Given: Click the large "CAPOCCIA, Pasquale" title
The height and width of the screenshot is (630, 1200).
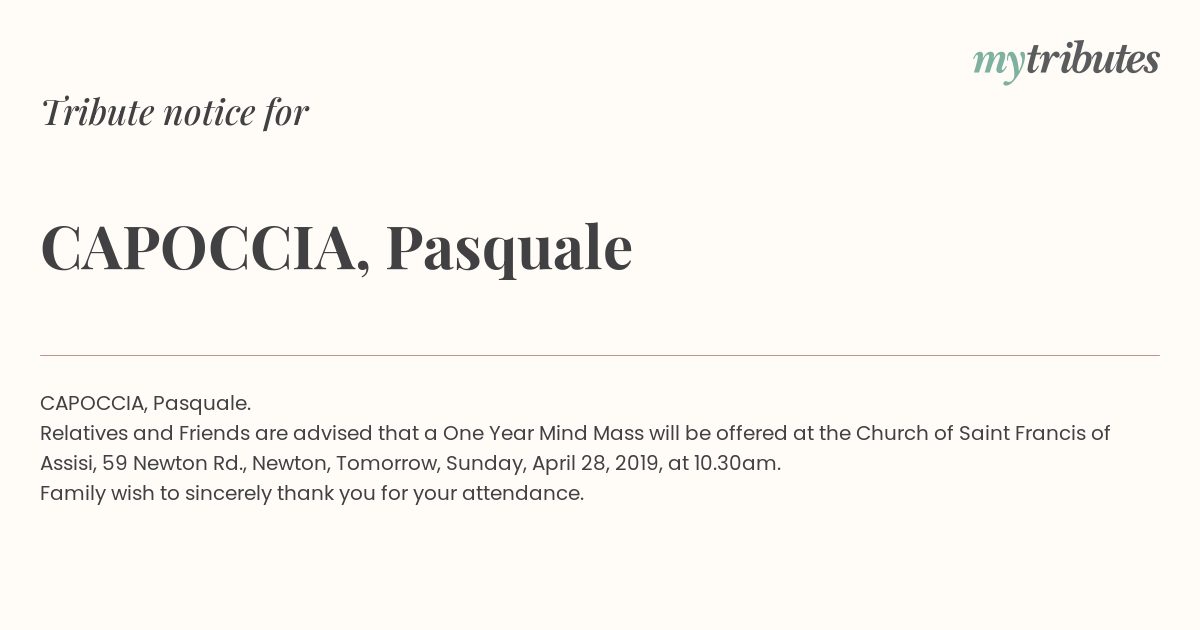Looking at the screenshot, I should click(336, 248).
